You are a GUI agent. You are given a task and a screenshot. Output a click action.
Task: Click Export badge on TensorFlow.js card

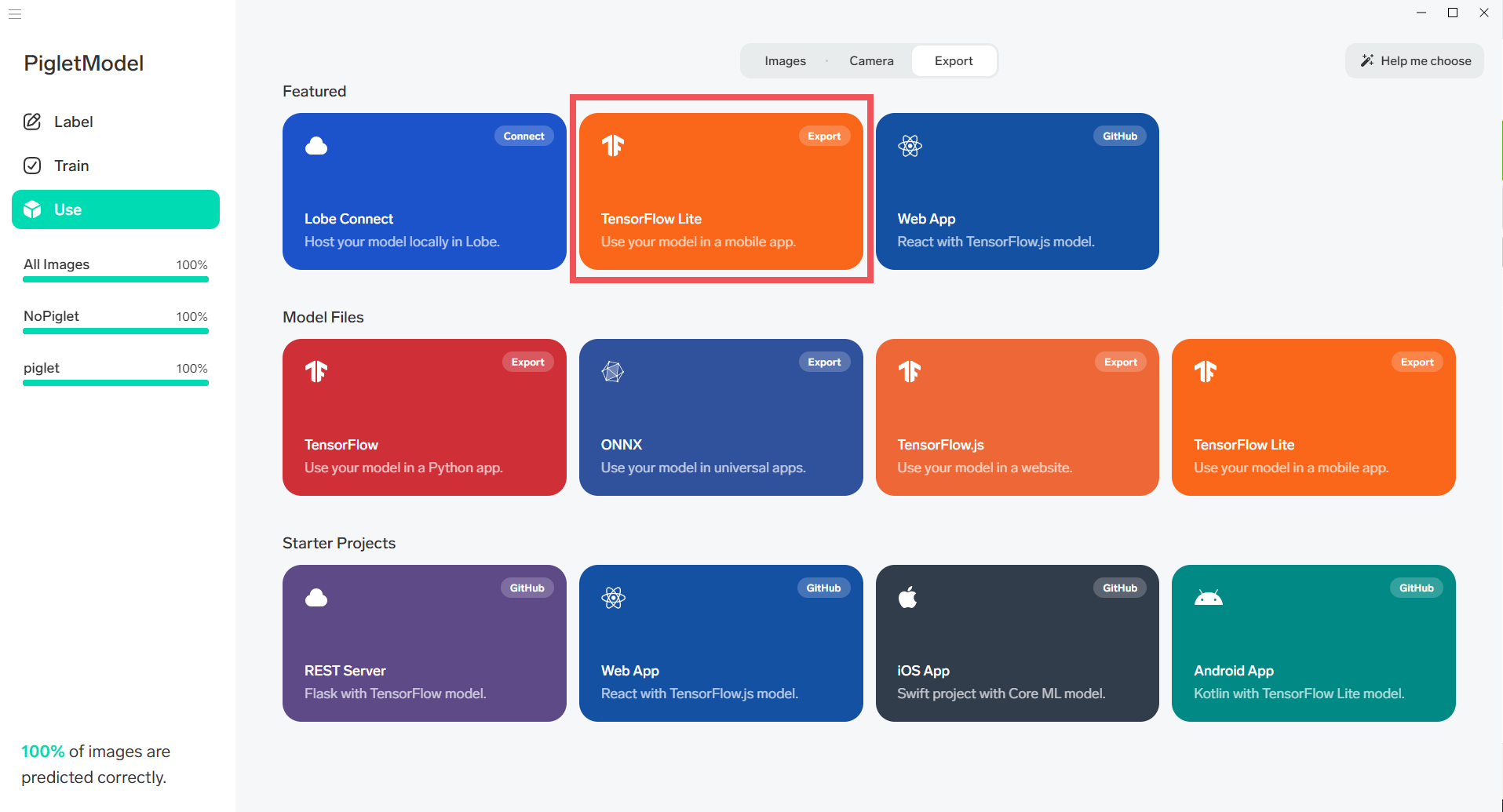(x=1121, y=362)
